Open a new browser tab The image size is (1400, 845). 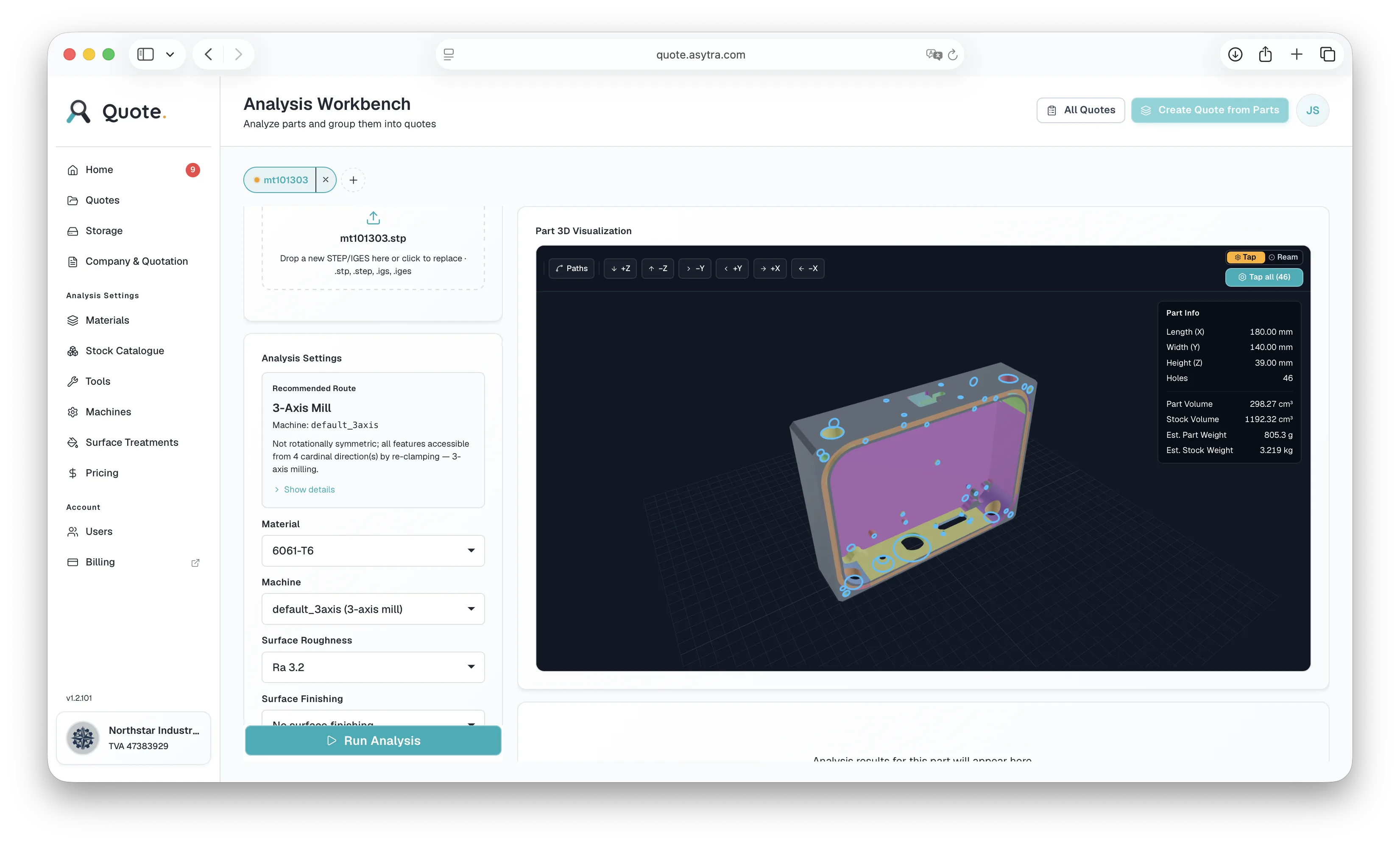(x=1297, y=54)
